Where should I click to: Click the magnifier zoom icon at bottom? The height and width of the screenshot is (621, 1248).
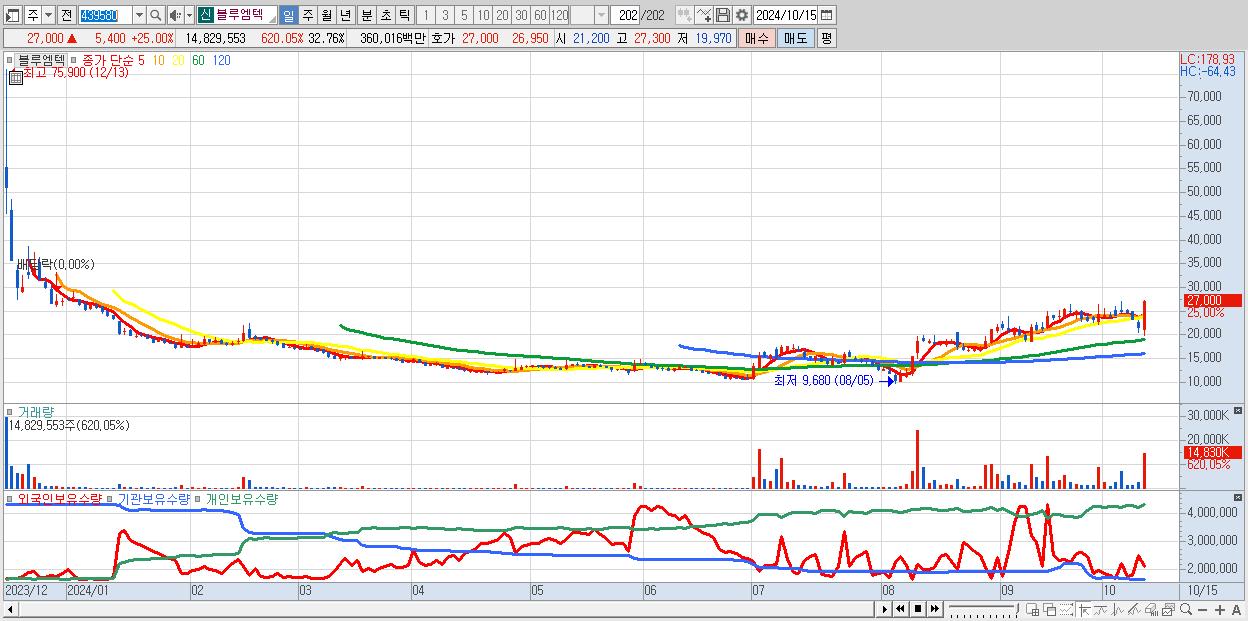click(1186, 609)
